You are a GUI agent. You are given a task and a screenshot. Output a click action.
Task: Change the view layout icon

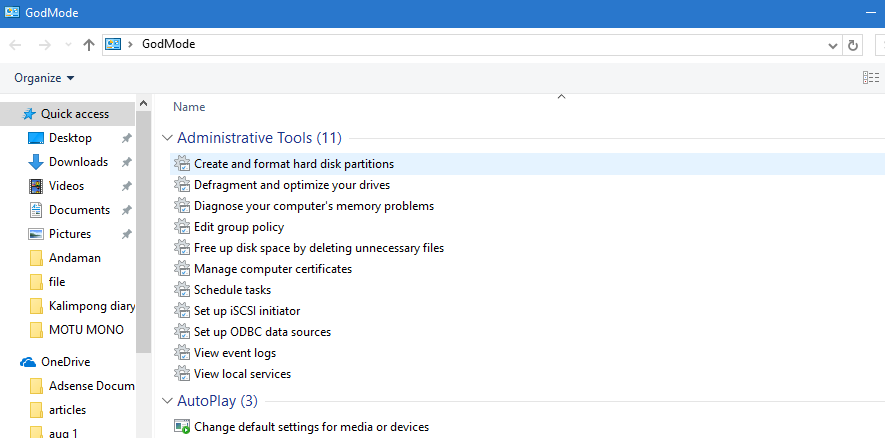coord(871,78)
